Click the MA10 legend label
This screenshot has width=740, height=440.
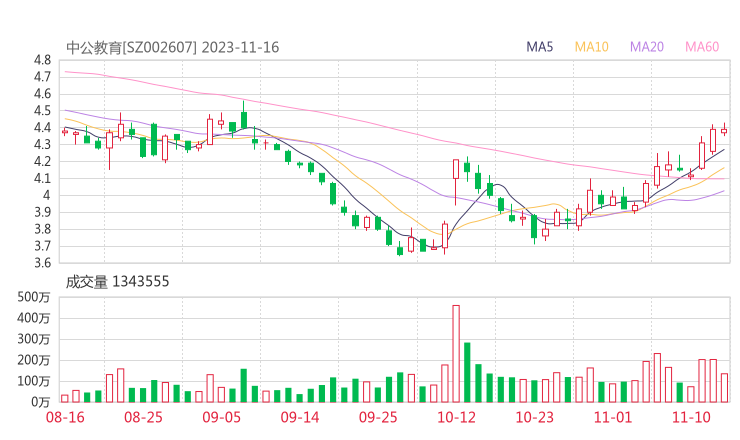(591, 47)
